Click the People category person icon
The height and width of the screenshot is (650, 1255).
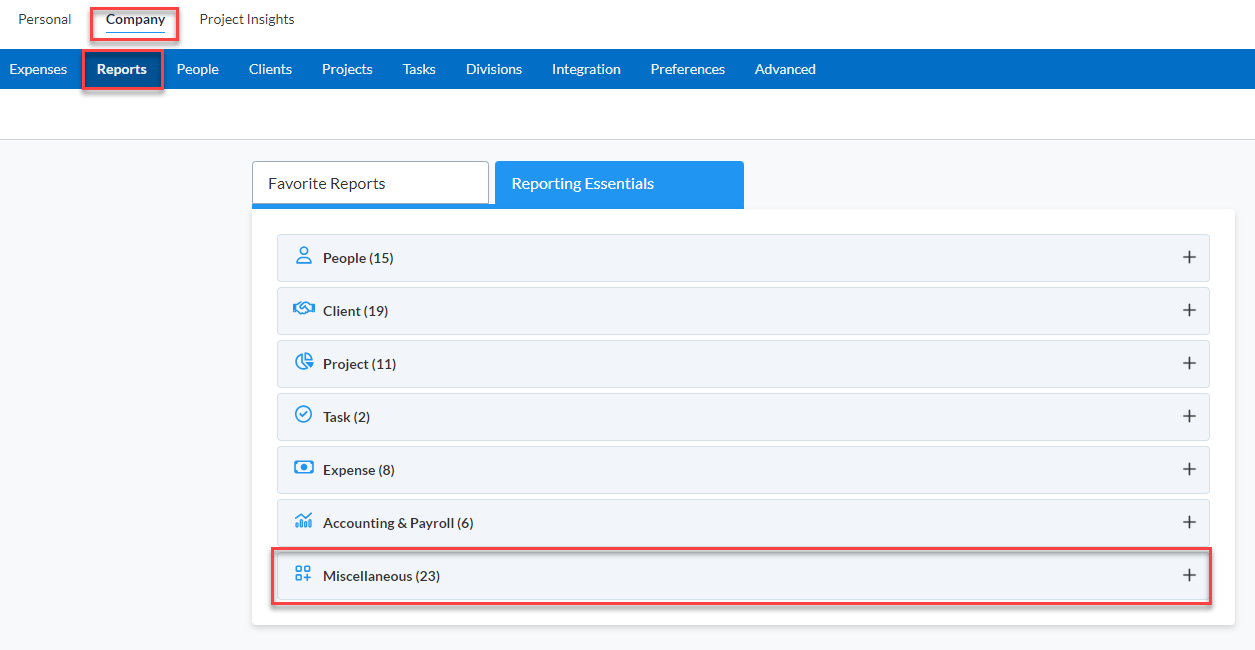303,256
